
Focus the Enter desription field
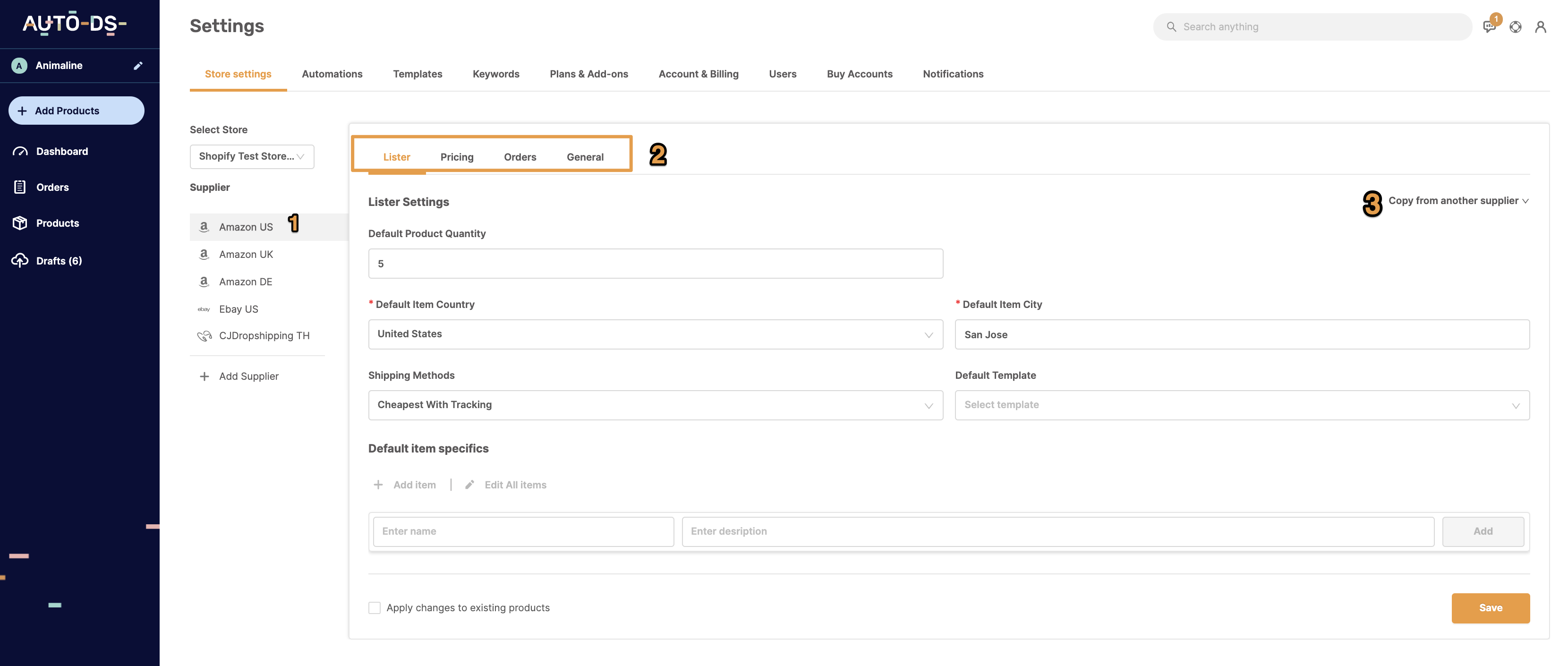(1058, 531)
